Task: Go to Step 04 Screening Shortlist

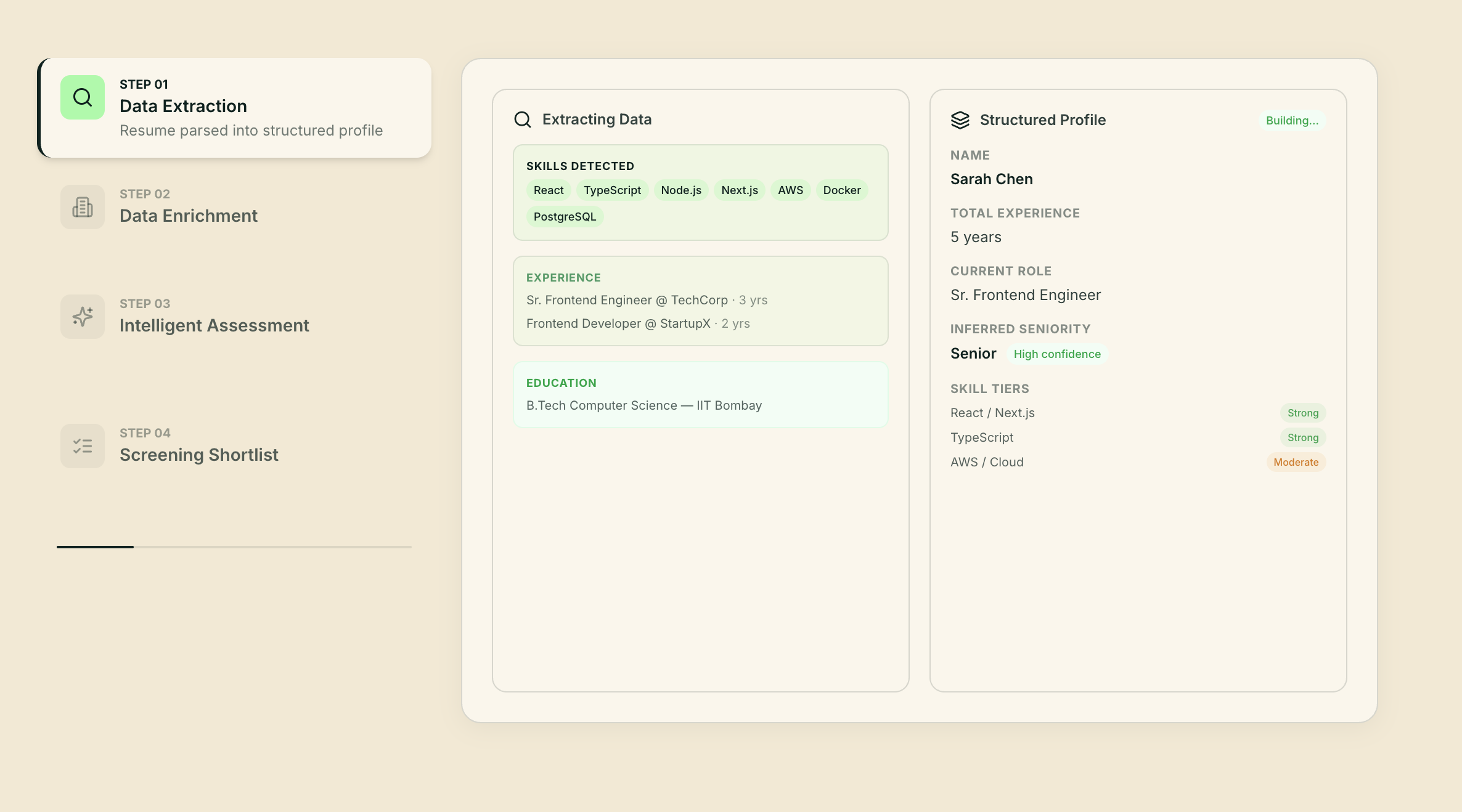Action: click(234, 446)
